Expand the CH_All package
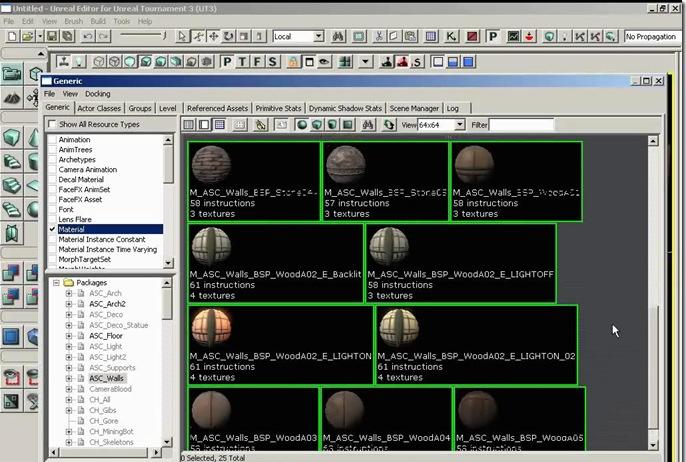This screenshot has height=462, width=686. [x=69, y=399]
